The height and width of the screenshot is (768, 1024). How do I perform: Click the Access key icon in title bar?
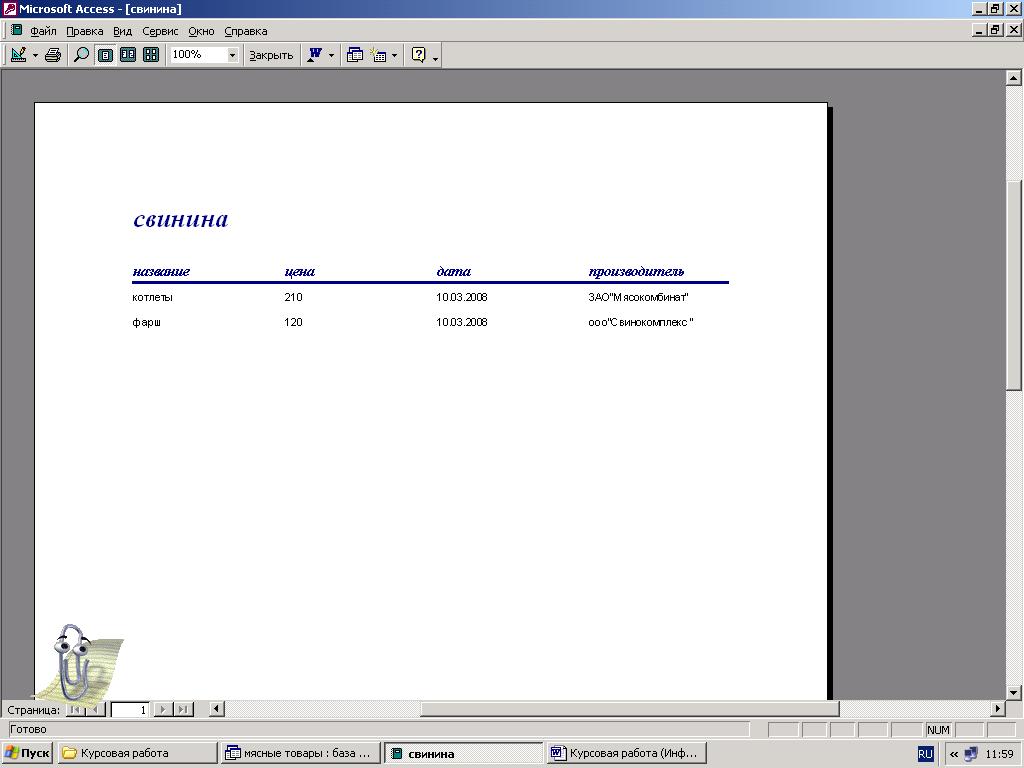pos(9,9)
